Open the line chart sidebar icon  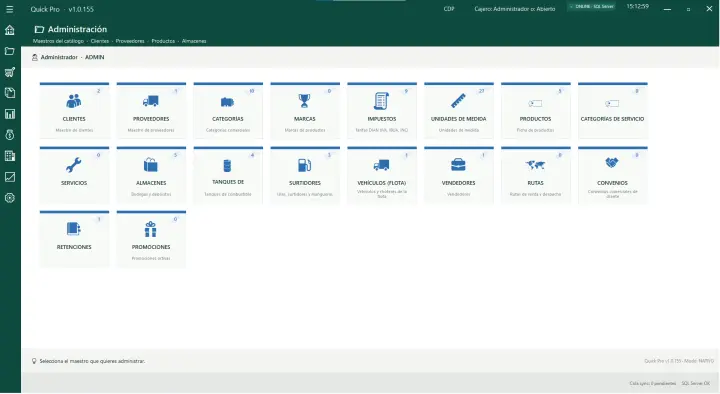(x=10, y=177)
